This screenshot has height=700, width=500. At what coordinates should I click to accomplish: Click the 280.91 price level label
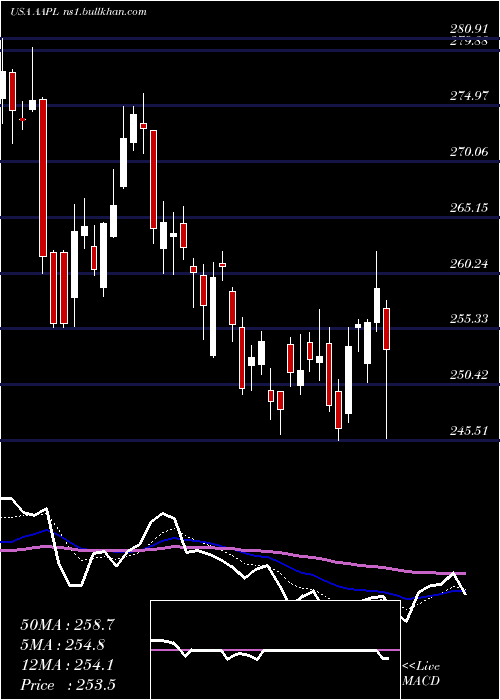point(468,29)
